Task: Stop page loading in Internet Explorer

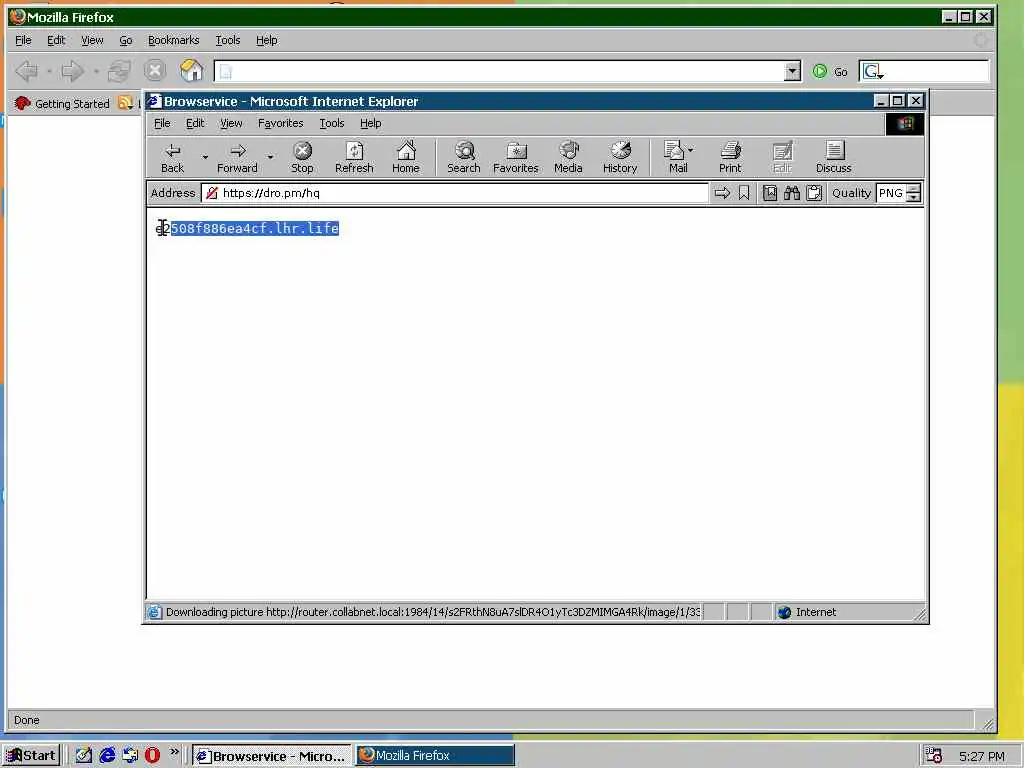Action: coord(302,158)
